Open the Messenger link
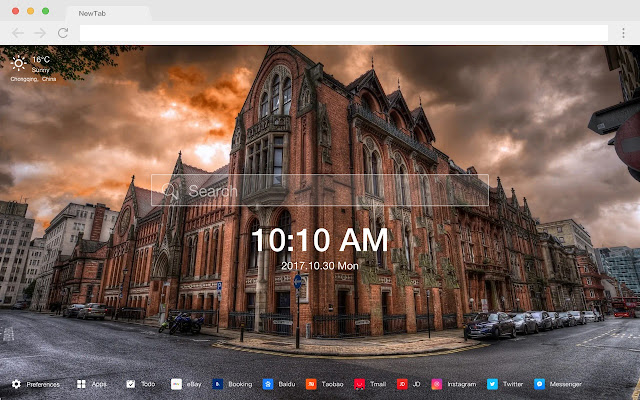 coord(566,384)
